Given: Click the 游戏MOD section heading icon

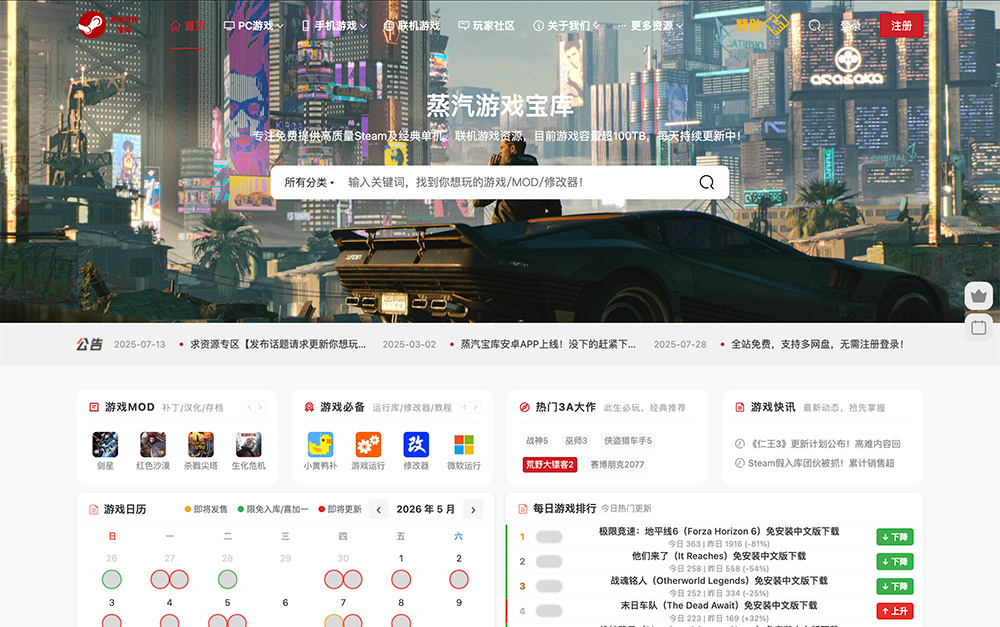Looking at the screenshot, I should [x=94, y=407].
